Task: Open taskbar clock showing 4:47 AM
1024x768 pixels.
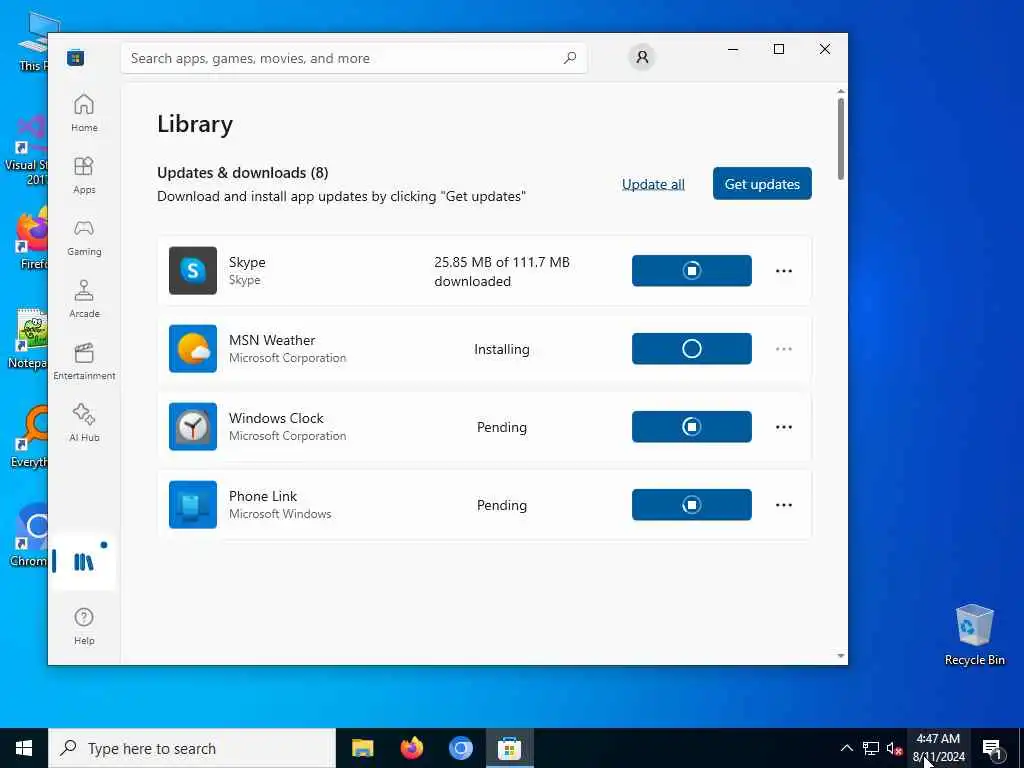Action: click(938, 748)
